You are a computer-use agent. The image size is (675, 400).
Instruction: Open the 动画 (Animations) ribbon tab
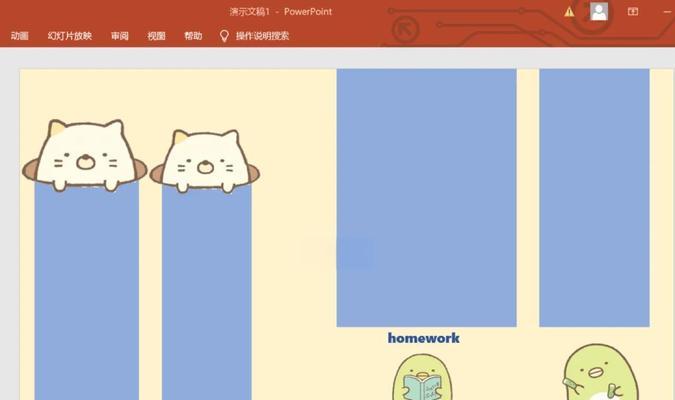19,36
